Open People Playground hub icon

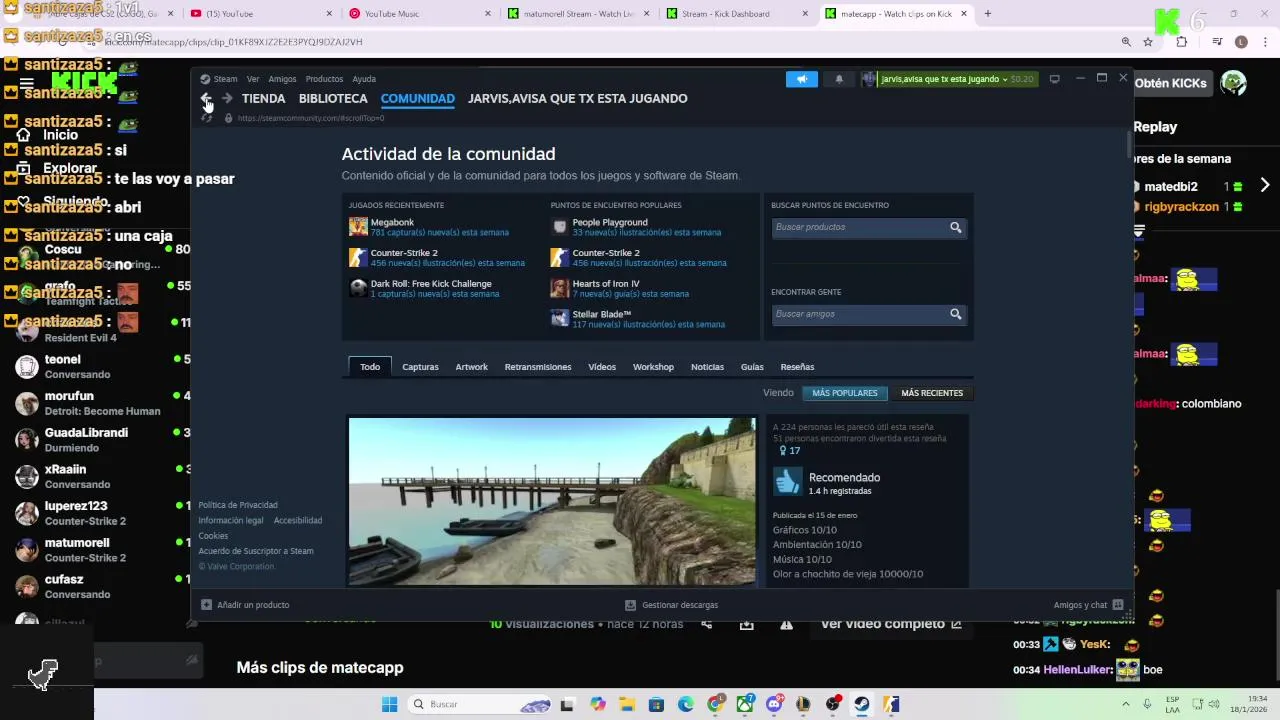[560, 227]
